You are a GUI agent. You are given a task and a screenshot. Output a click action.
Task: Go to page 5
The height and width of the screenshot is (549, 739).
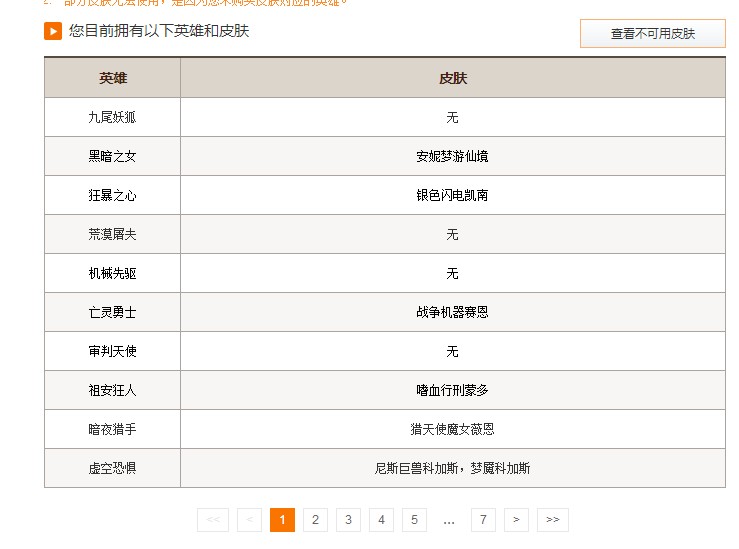[414, 520]
